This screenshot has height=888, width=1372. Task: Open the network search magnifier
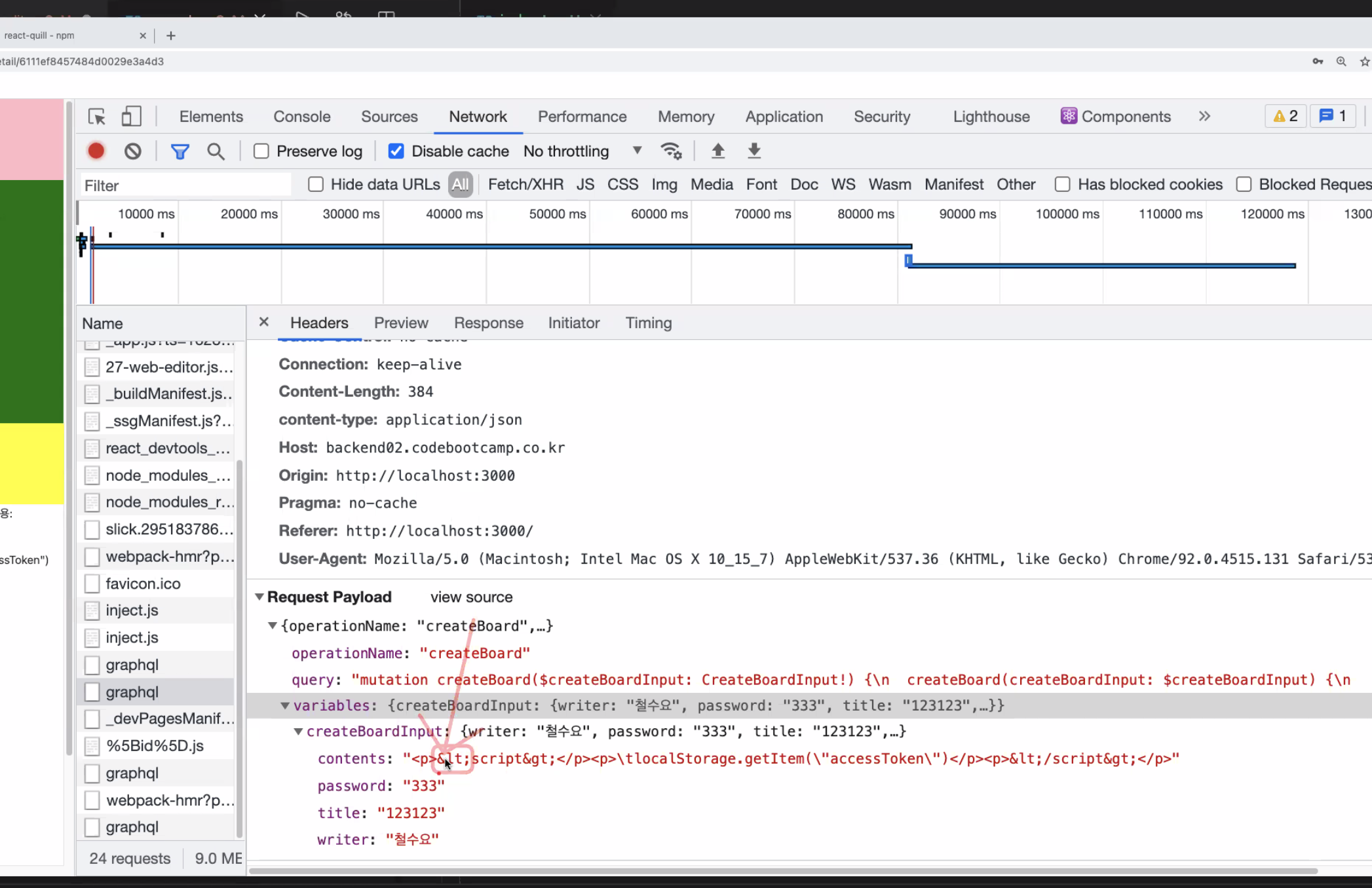216,151
